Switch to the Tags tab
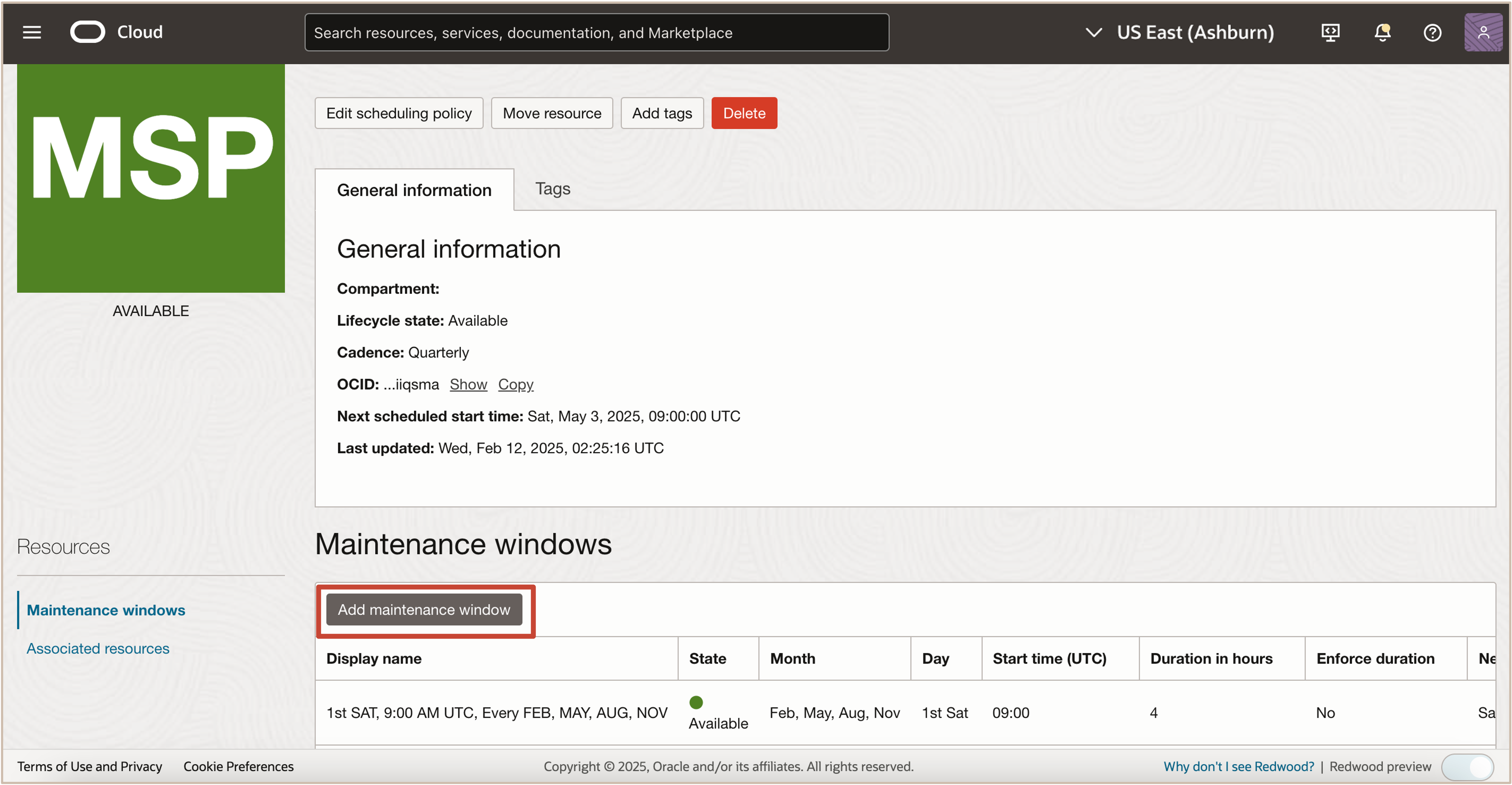The width and height of the screenshot is (1512, 785). click(x=552, y=189)
